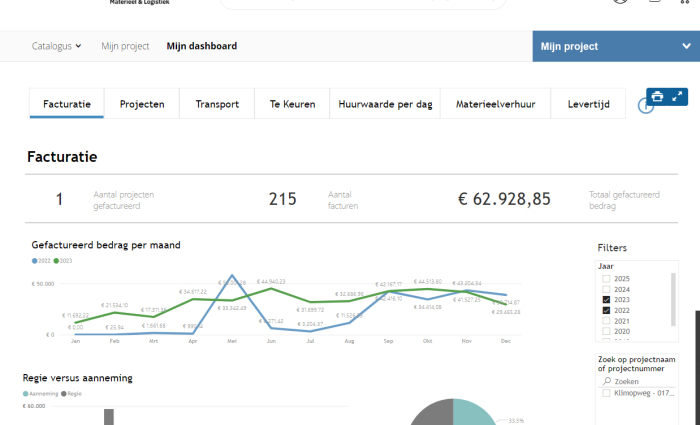Click the Mei axis label
Screen dimensions: 700x425
232,341
